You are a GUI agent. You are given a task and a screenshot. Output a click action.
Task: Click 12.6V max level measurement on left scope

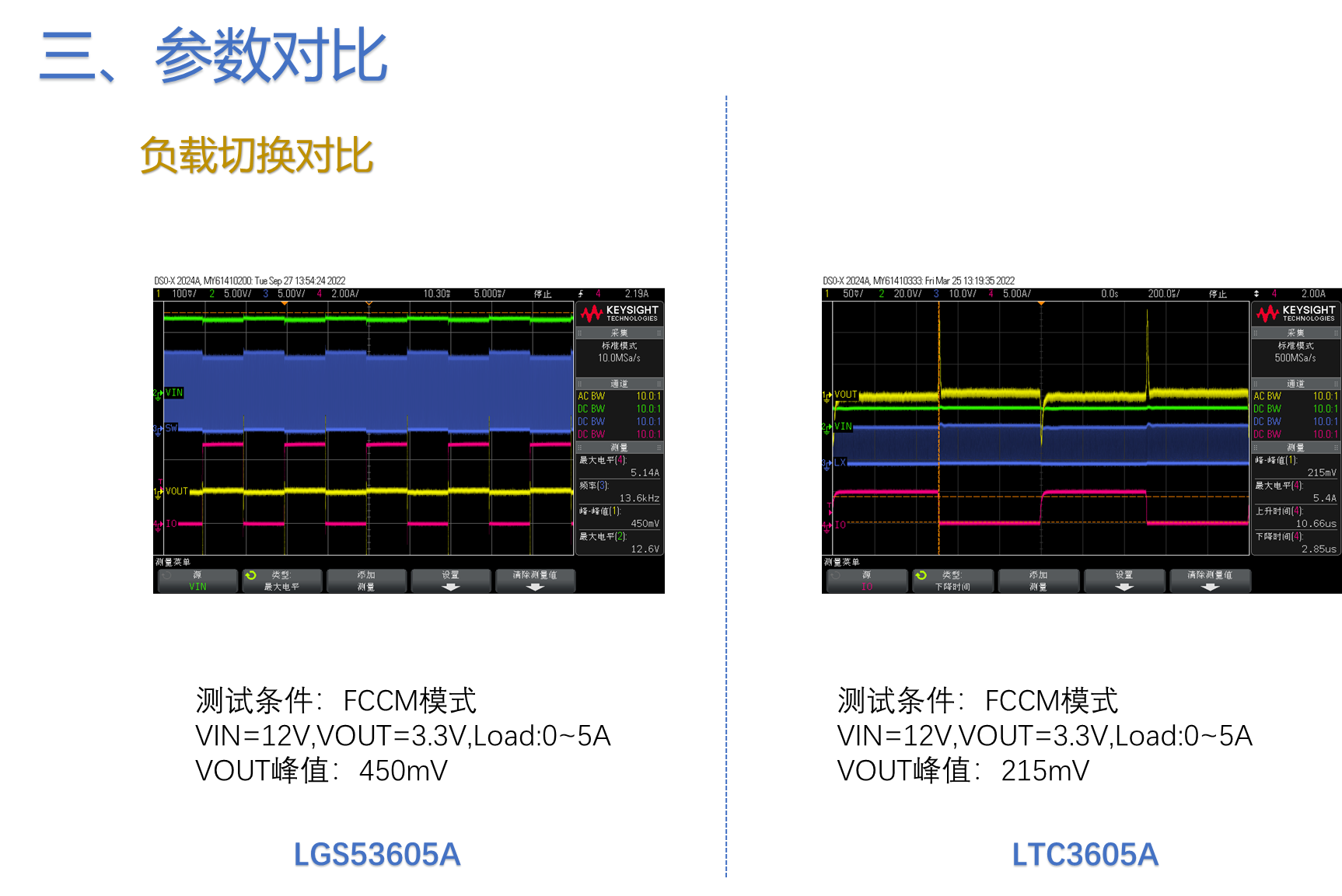tap(645, 549)
